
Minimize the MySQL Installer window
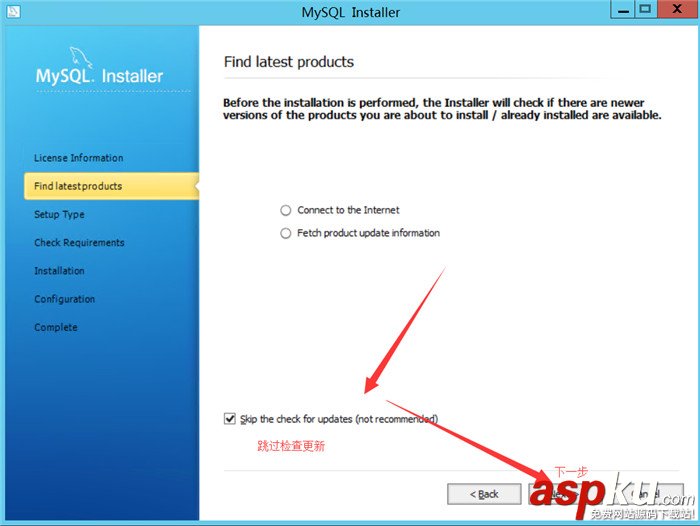tap(623, 9)
